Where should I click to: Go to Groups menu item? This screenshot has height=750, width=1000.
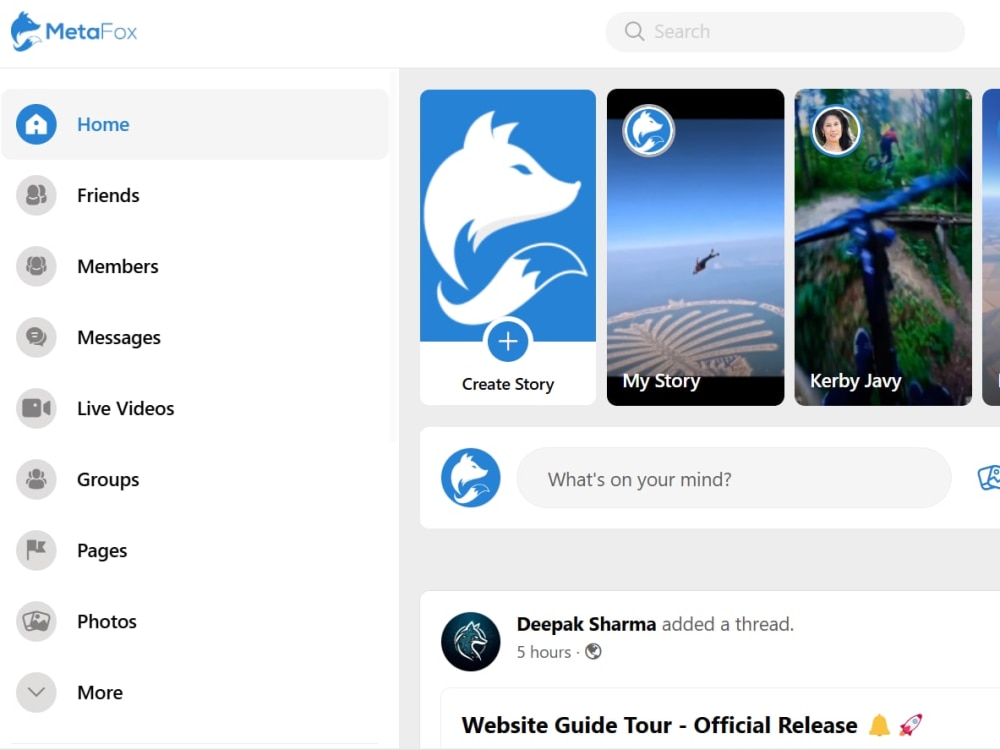(108, 480)
